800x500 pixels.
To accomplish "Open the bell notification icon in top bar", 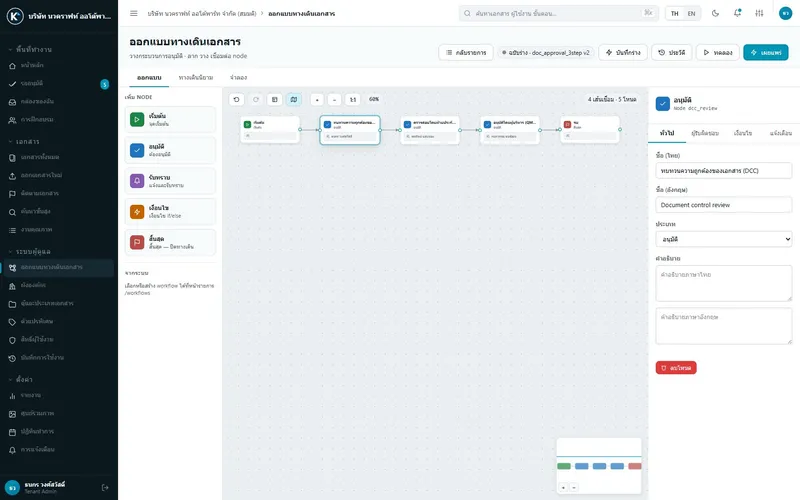I will pyautogui.click(x=737, y=13).
